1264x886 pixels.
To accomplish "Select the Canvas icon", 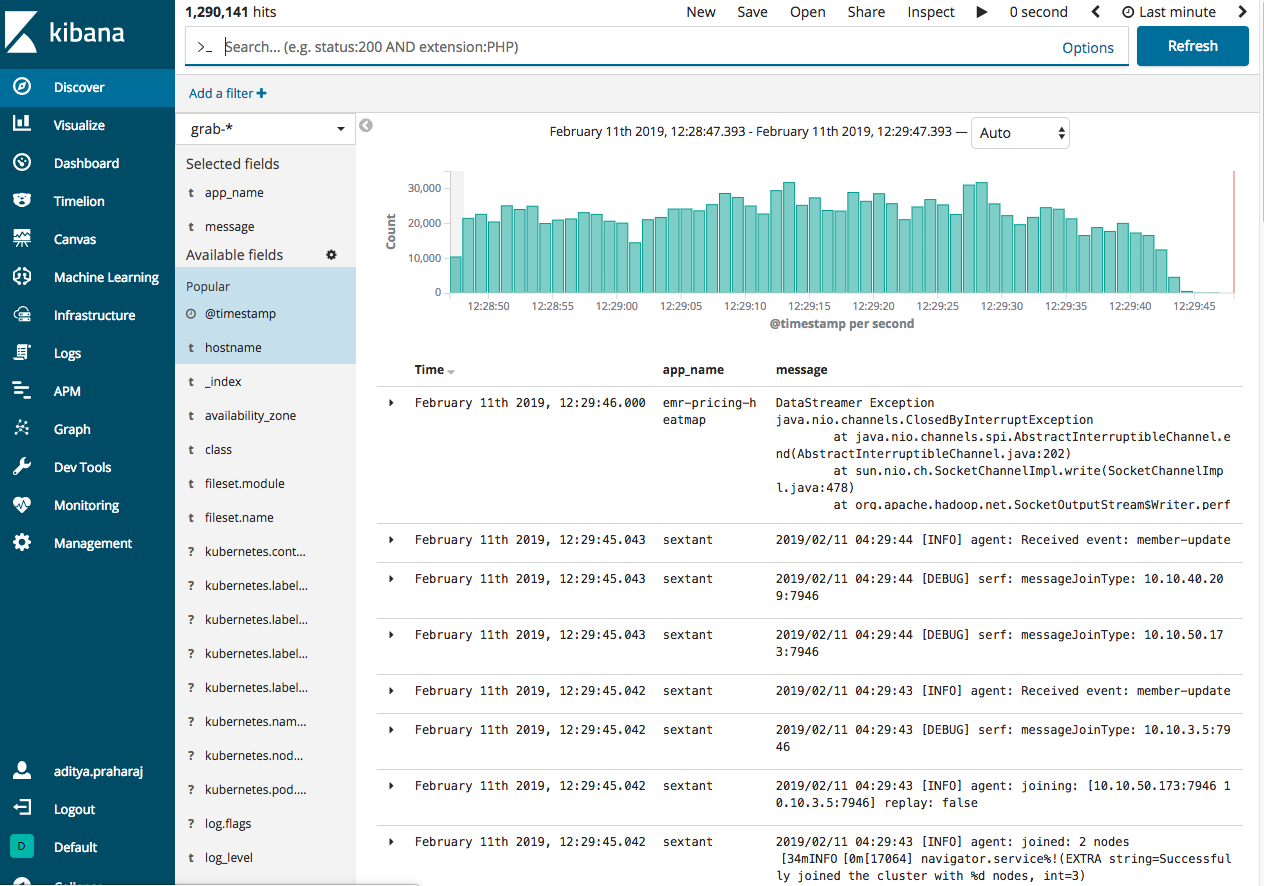I will coord(22,239).
